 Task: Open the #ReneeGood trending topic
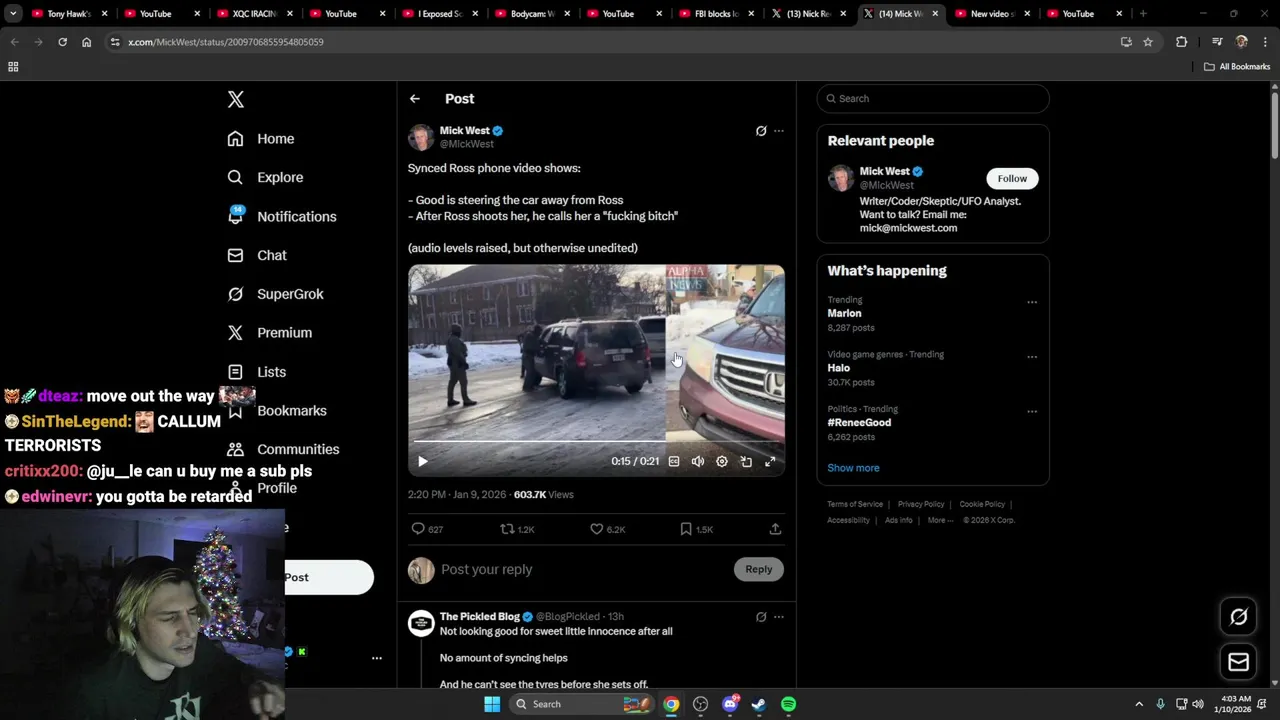click(859, 422)
